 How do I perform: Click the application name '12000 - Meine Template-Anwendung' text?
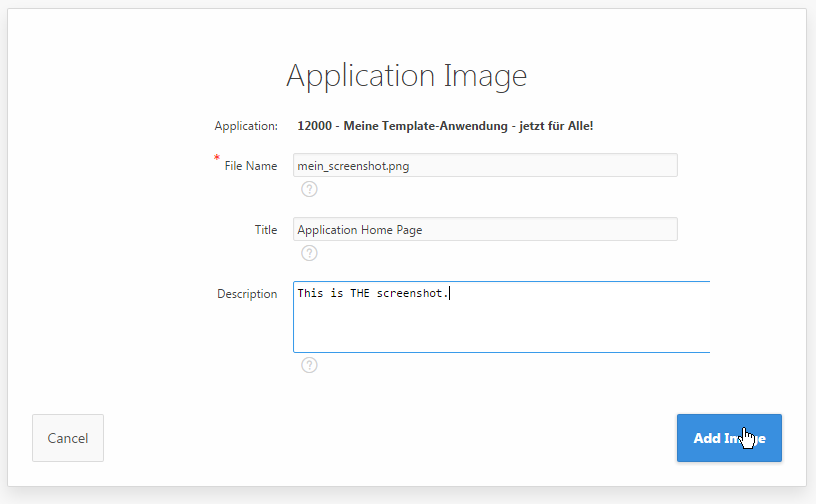445,126
